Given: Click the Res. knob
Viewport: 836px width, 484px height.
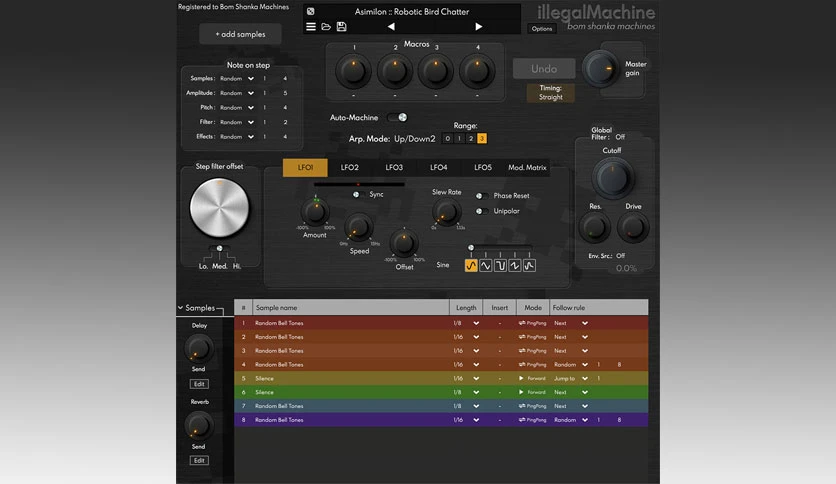Looking at the screenshot, I should 594,227.
